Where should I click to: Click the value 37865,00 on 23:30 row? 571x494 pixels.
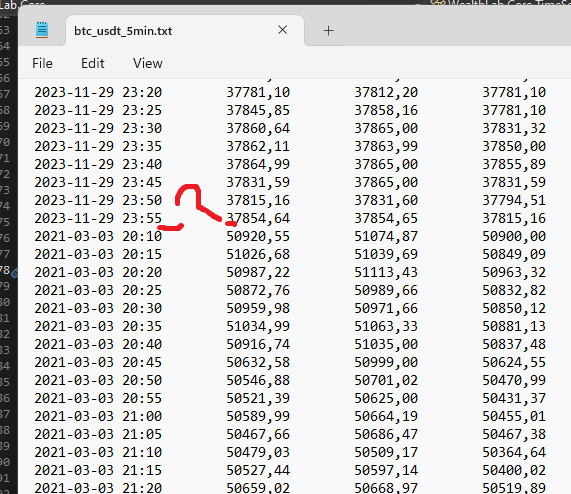pos(386,128)
